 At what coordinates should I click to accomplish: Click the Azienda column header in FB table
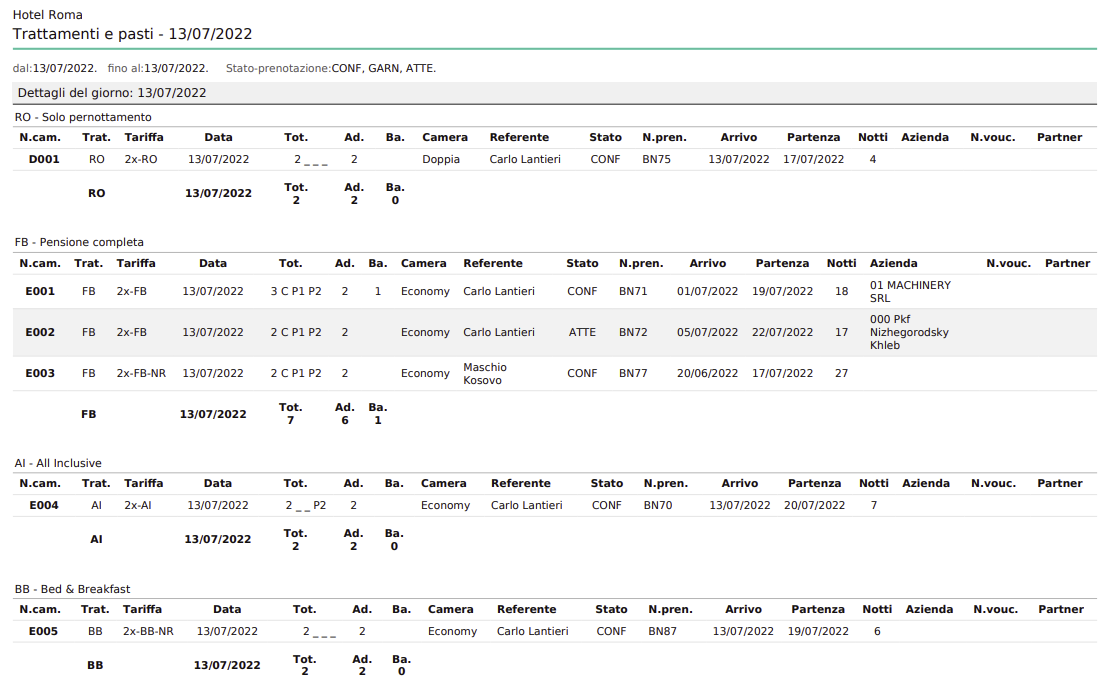pyautogui.click(x=894, y=263)
